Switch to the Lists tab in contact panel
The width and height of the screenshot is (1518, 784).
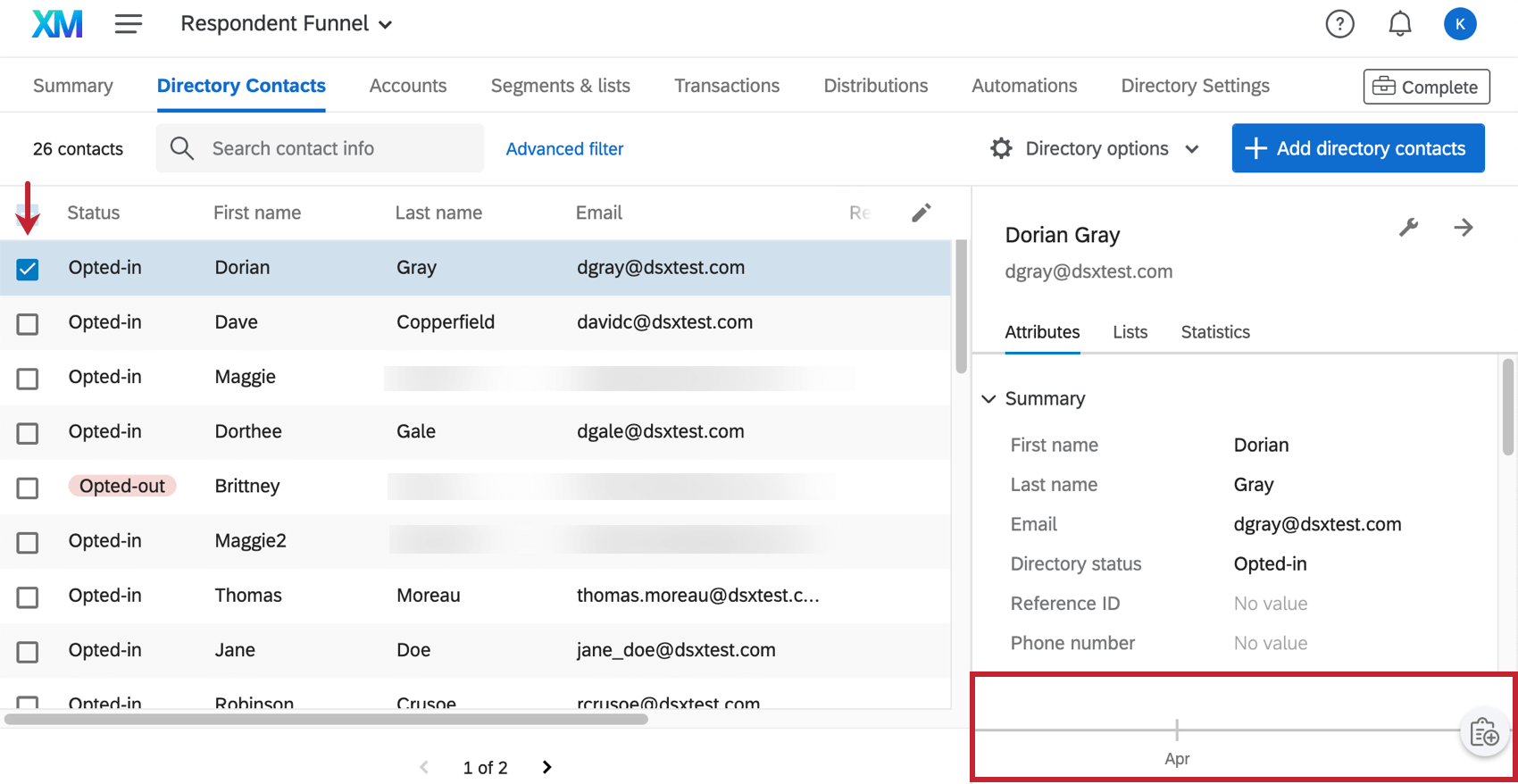click(1130, 332)
